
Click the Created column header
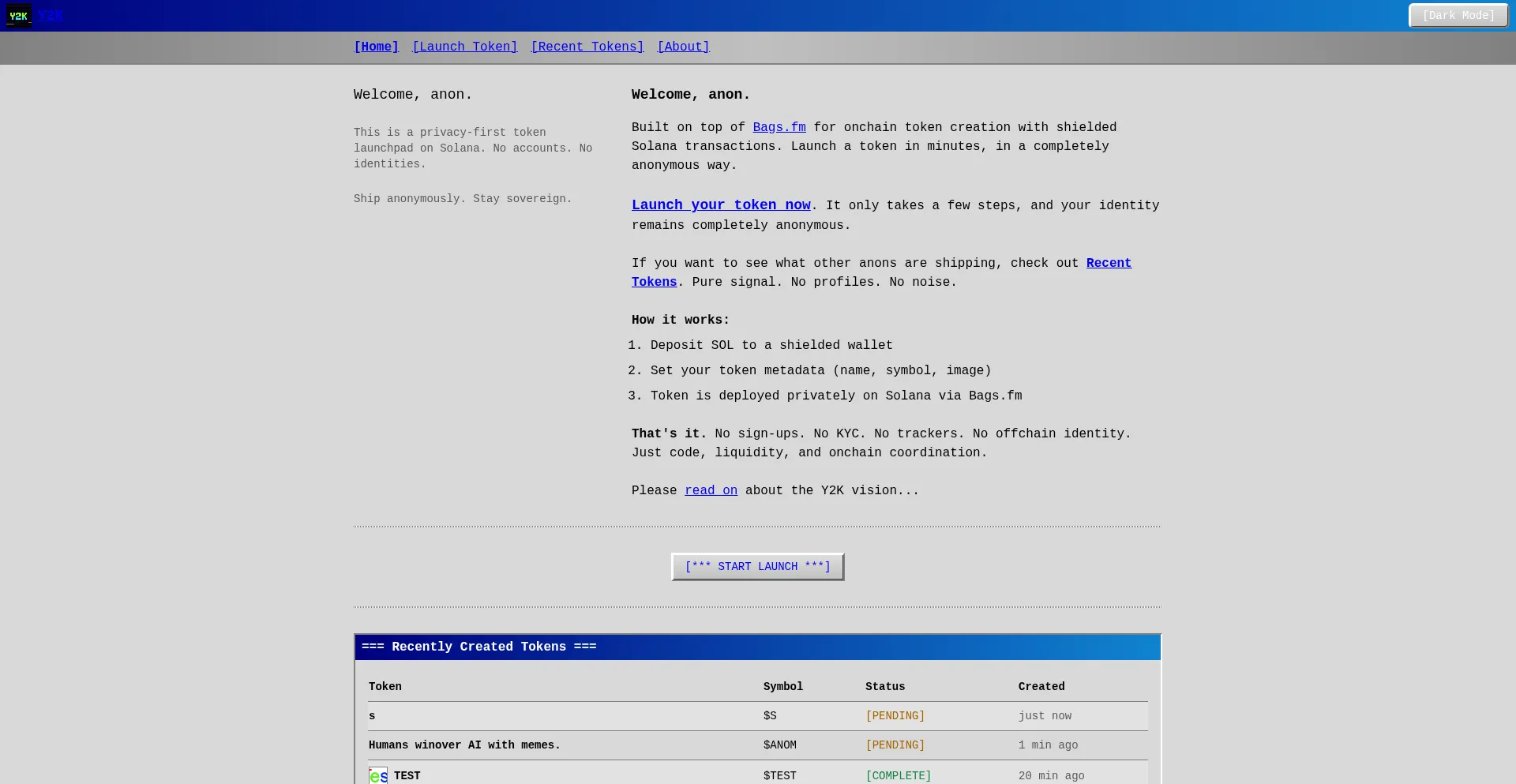point(1041,687)
